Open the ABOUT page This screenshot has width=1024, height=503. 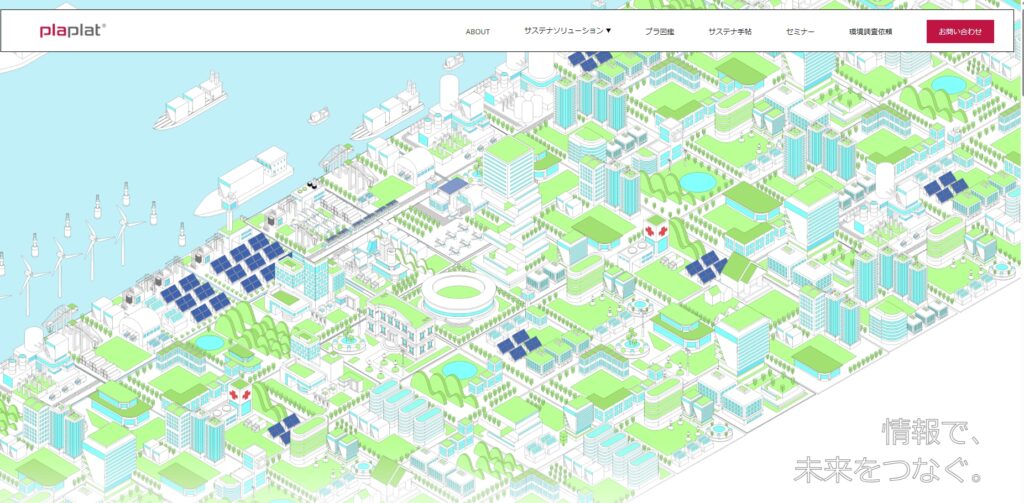click(x=477, y=31)
